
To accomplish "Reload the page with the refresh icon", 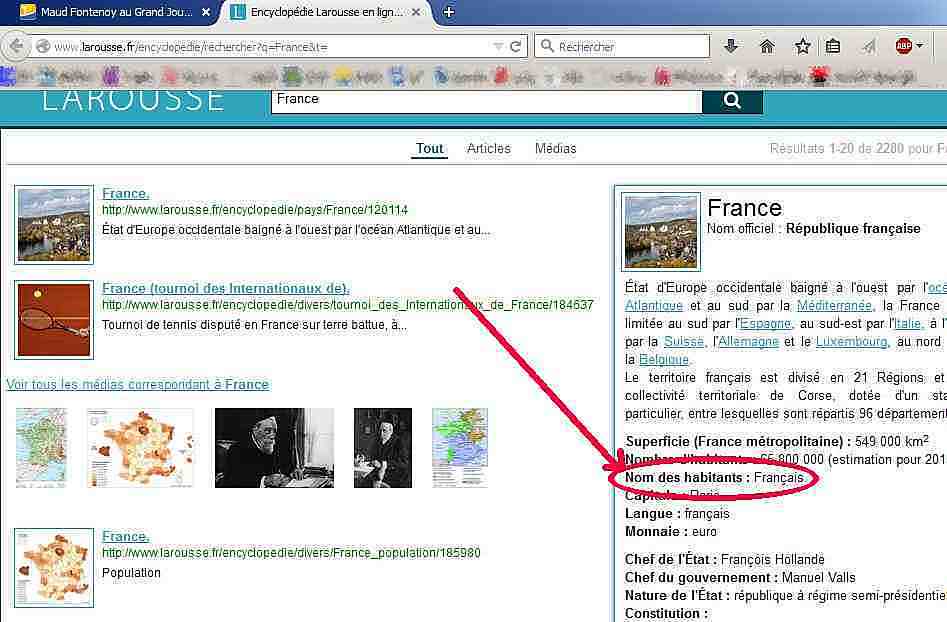I will (516, 46).
